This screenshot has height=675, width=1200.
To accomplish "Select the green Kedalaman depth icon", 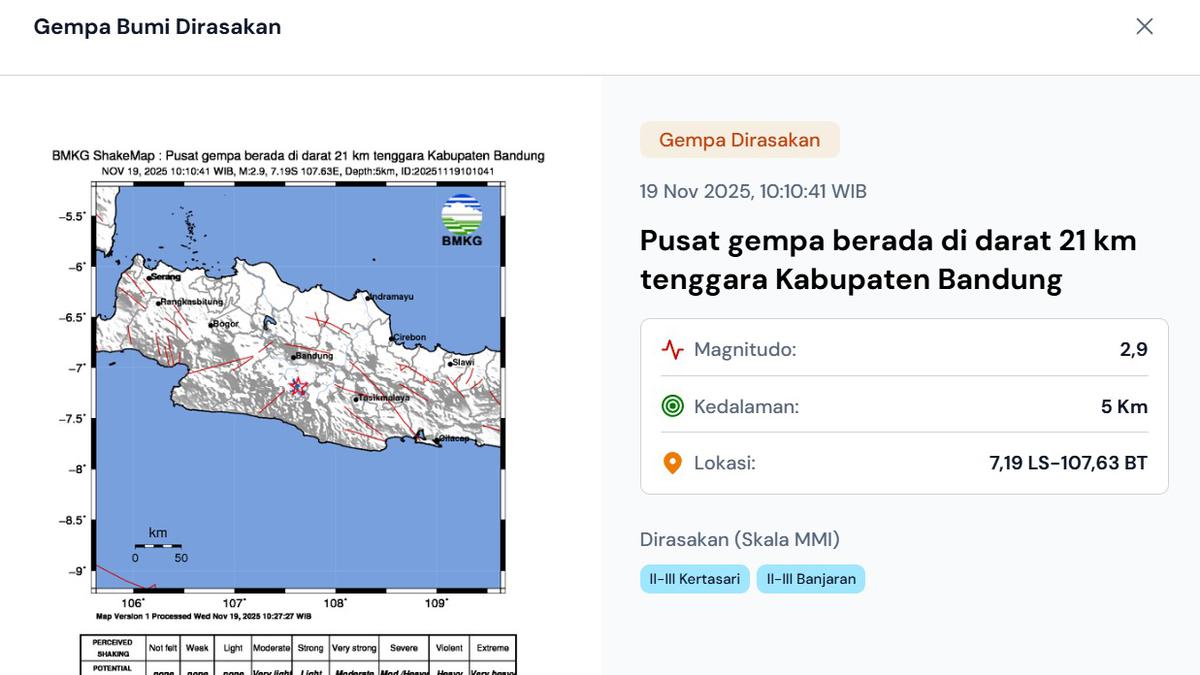I will coord(671,406).
